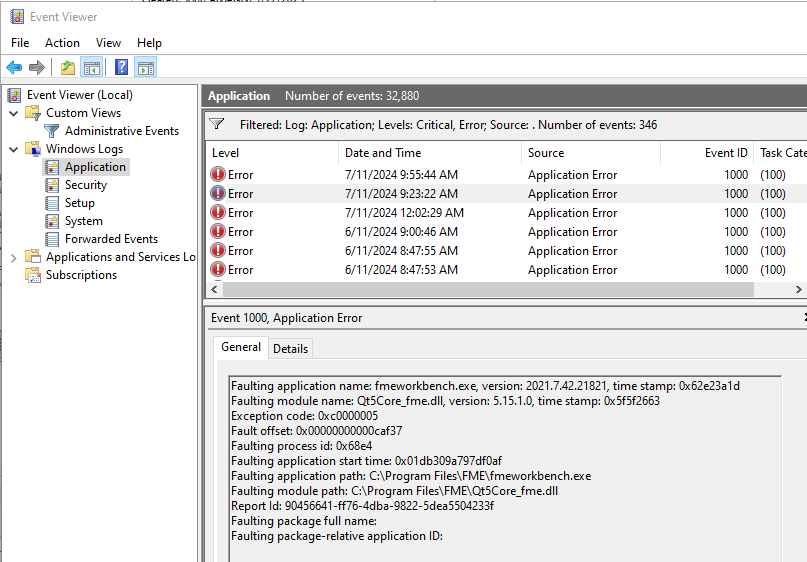Viewport: 807px width, 562px height.
Task: Click the date 7/11/2024 12:02:29 AM
Action: 404,213
